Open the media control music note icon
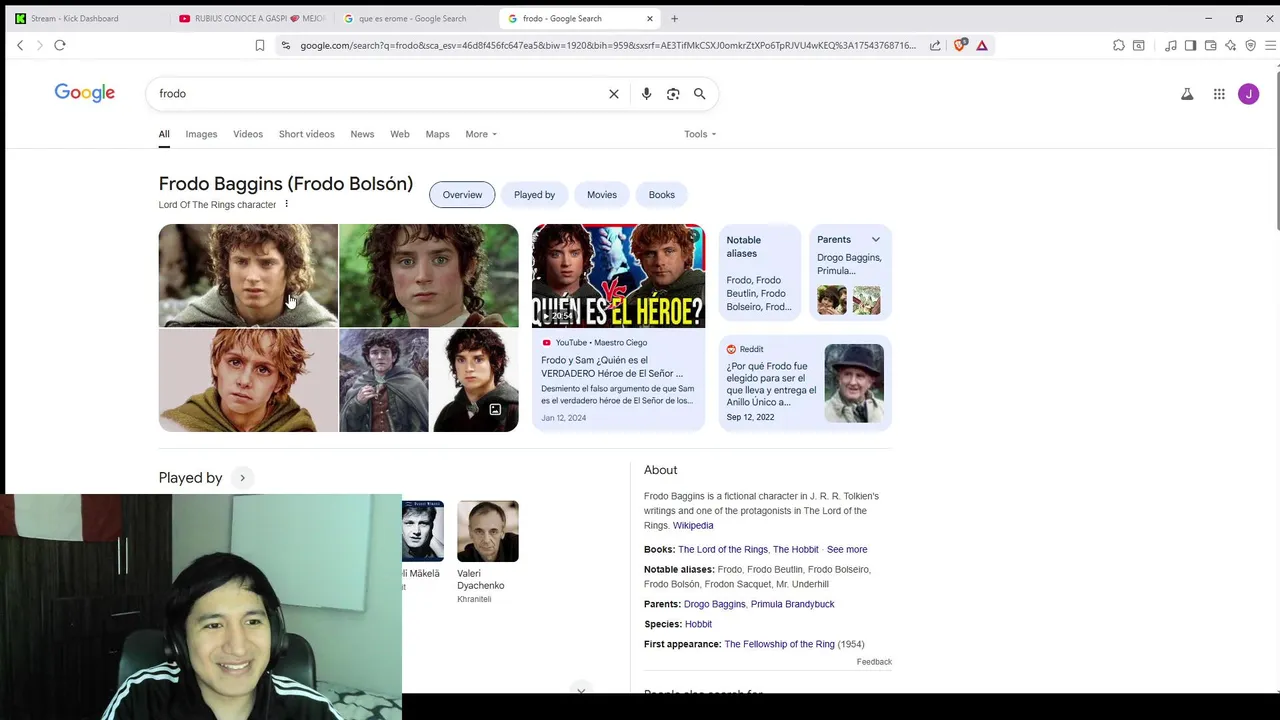 pos(1171,45)
